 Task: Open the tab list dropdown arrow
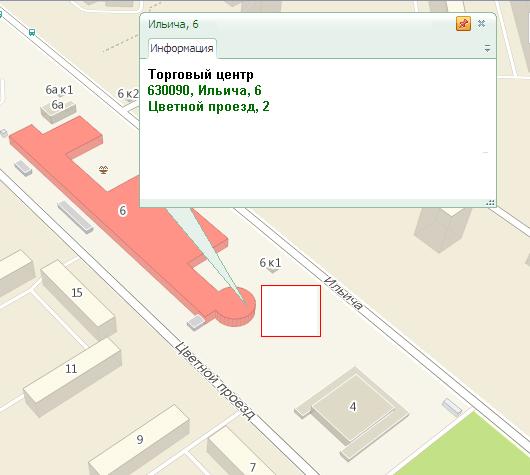point(487,48)
